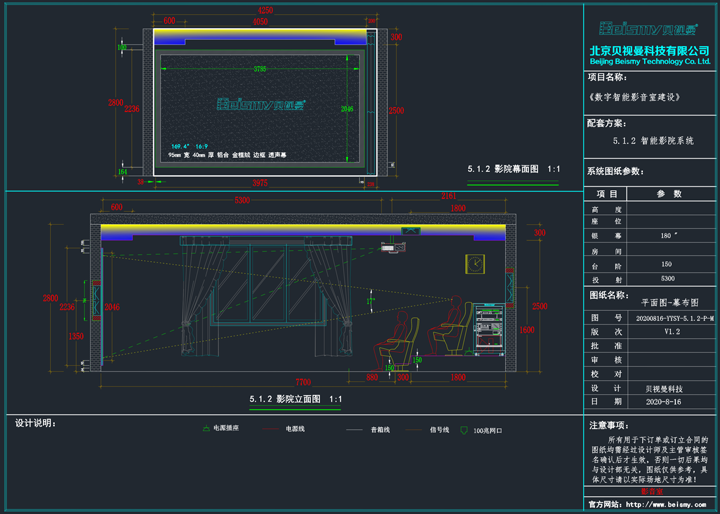
Task: Click the gray 音箱线 legend line sample
Action: 354,430
